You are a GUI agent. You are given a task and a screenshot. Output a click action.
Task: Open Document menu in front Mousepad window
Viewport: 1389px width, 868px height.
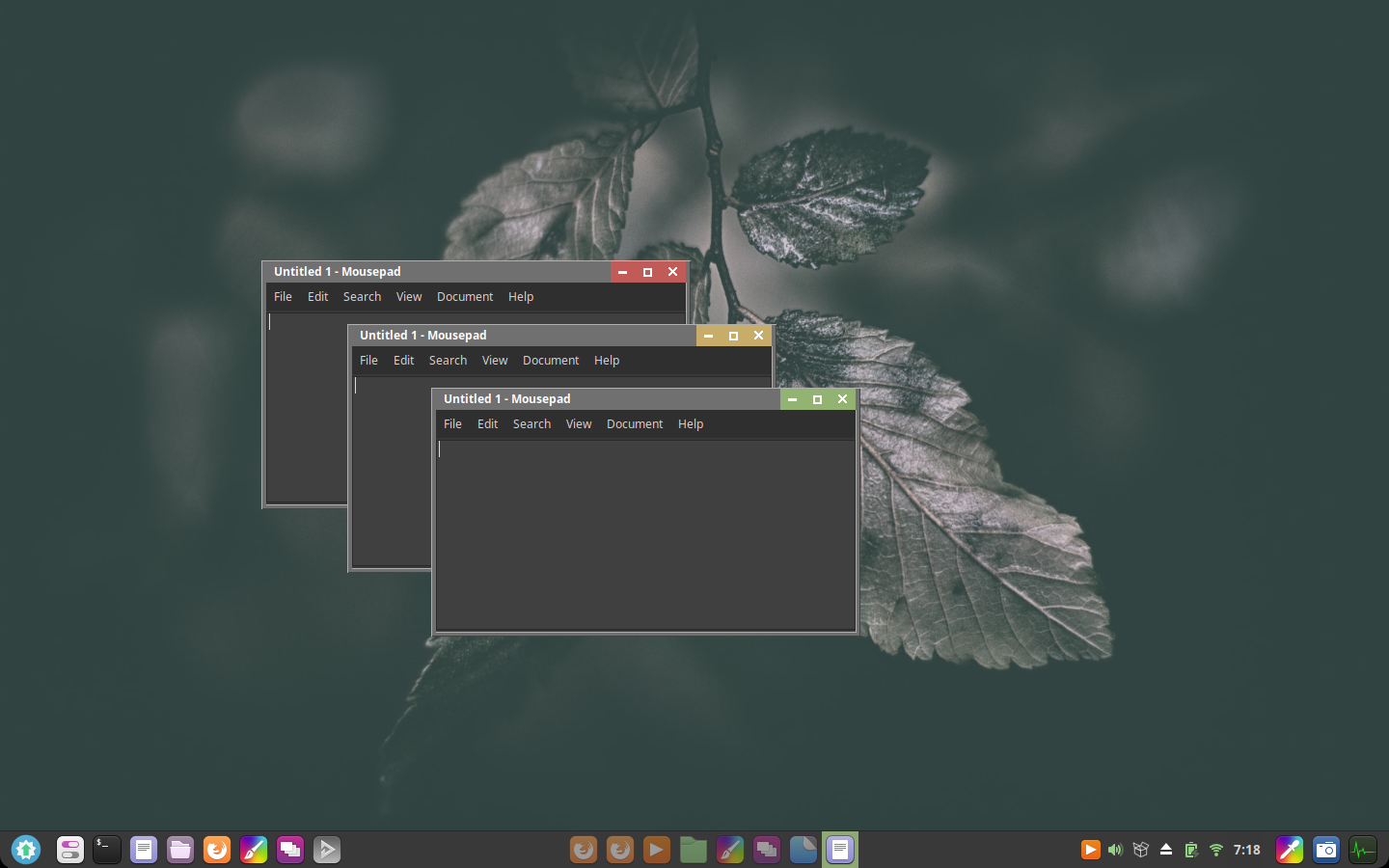click(635, 424)
